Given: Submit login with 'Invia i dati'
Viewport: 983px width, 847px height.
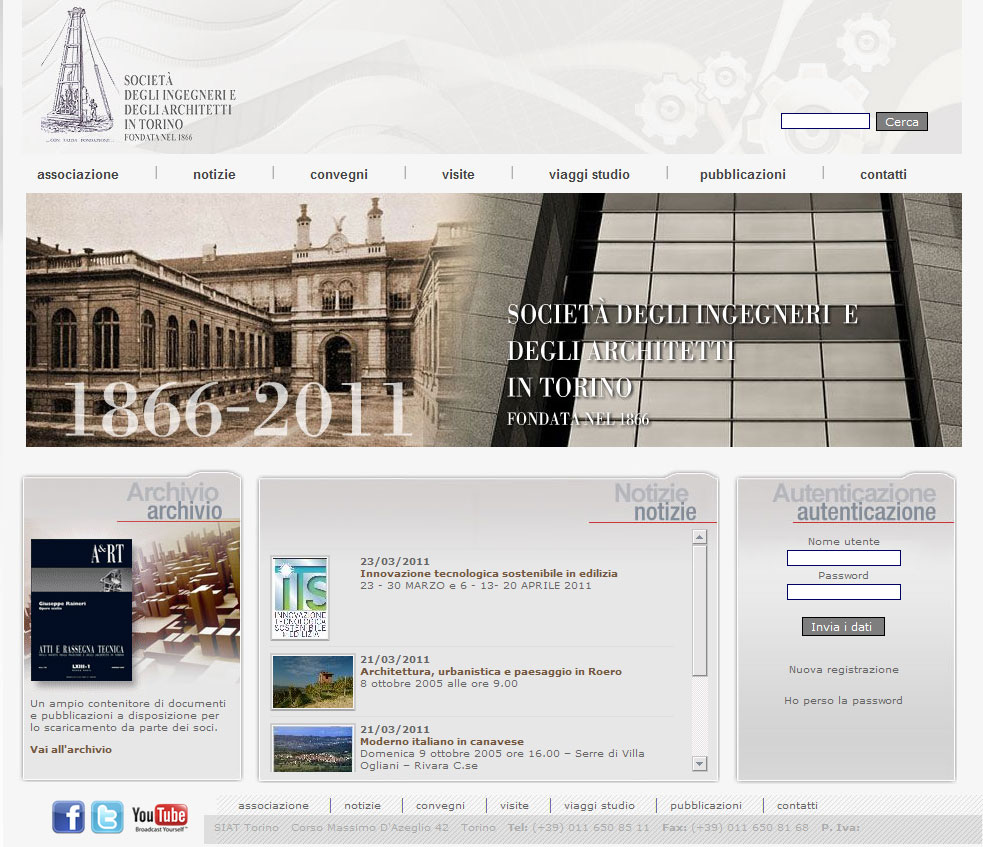Looking at the screenshot, I should tap(843, 627).
